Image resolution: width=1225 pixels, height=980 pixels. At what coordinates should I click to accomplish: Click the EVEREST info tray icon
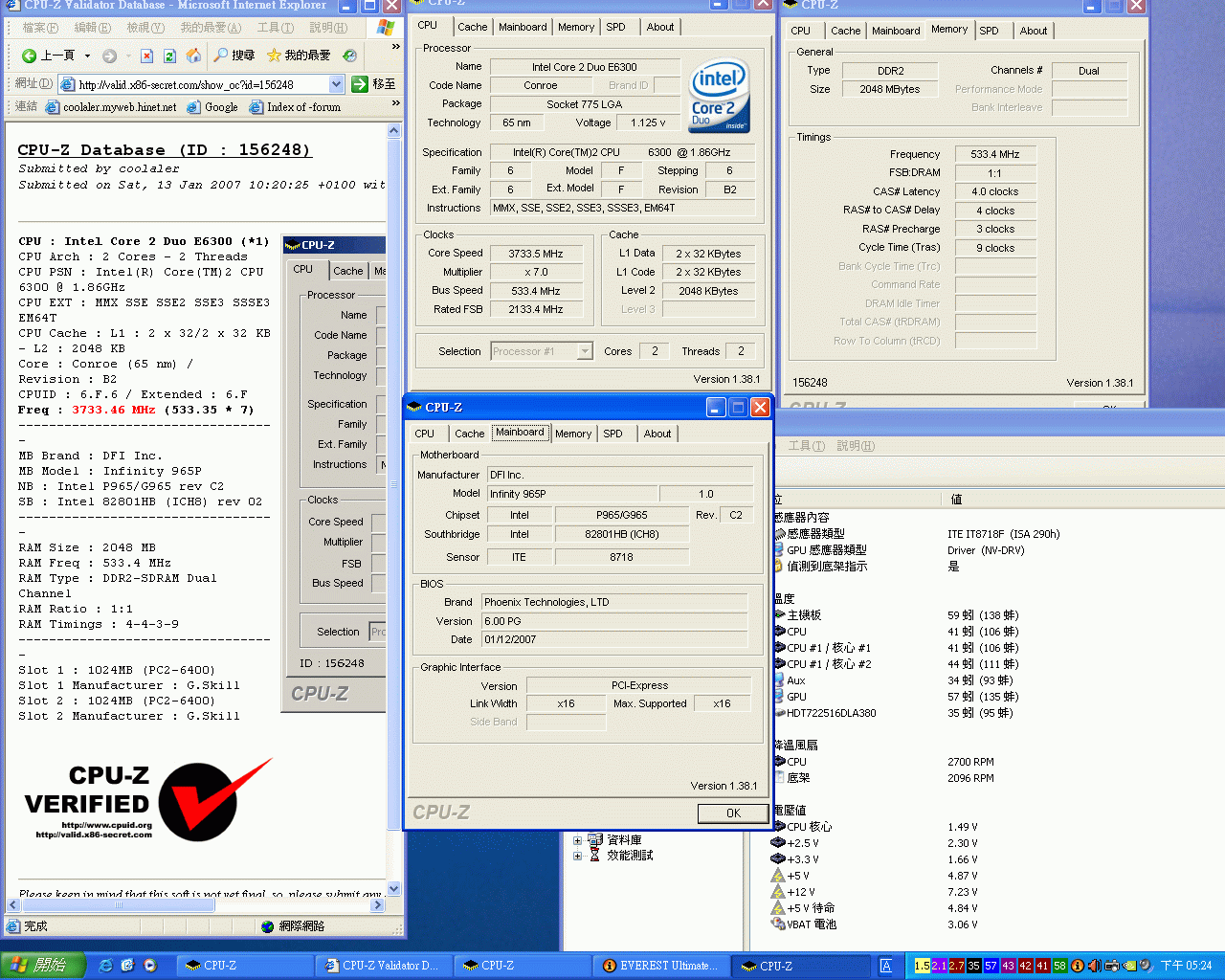tap(1077, 966)
